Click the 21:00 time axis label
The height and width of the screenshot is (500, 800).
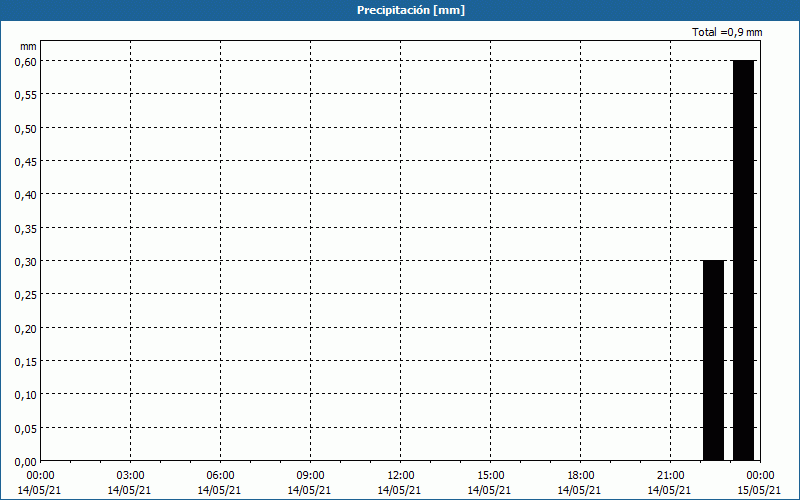click(670, 476)
